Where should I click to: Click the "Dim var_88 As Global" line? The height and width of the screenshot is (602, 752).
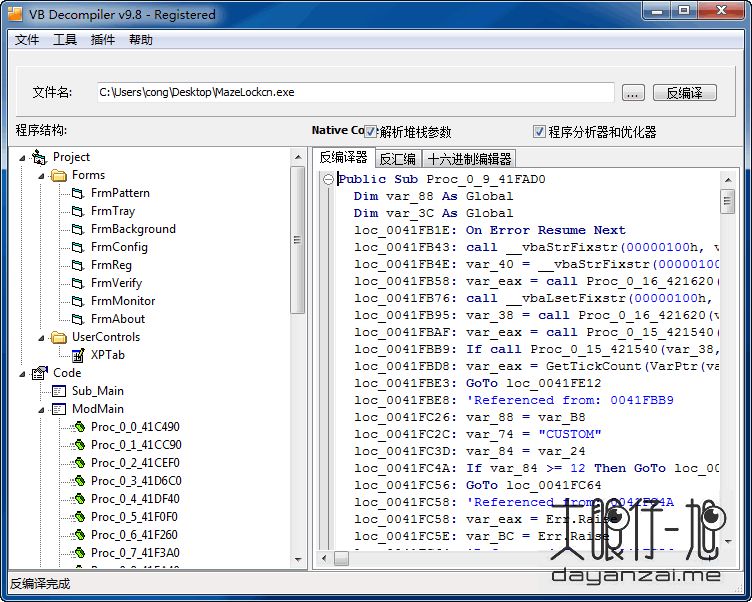tap(434, 196)
